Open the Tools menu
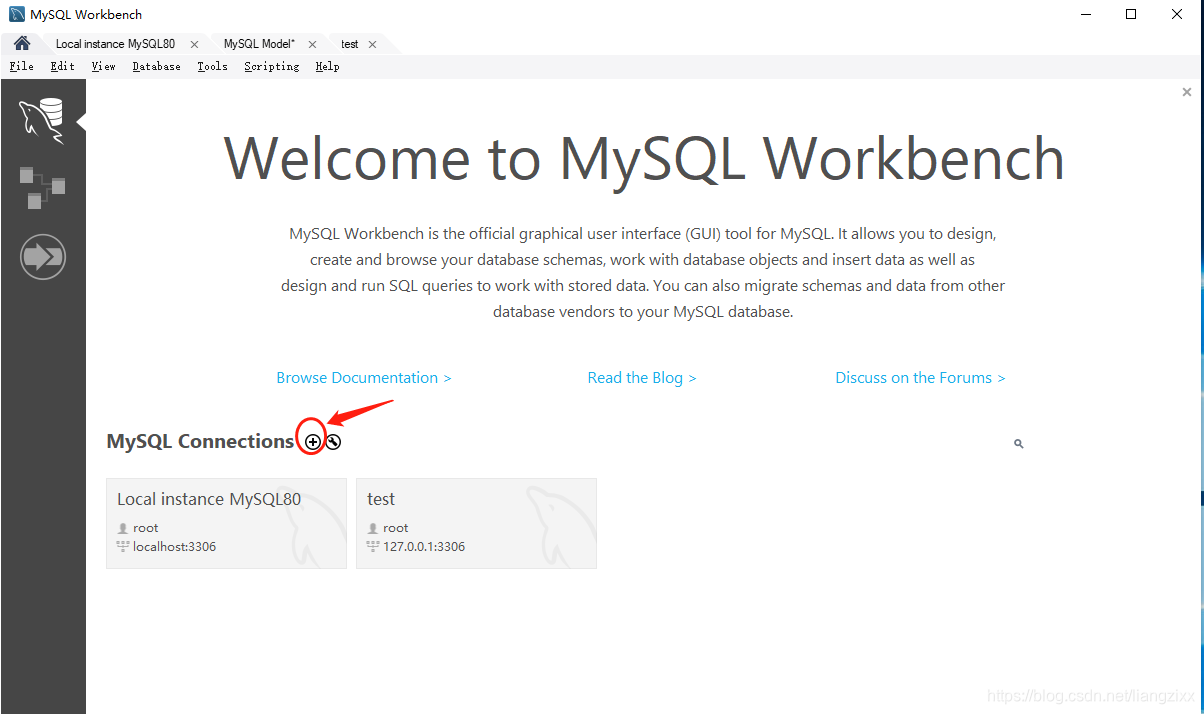The image size is (1204, 714). [x=212, y=66]
